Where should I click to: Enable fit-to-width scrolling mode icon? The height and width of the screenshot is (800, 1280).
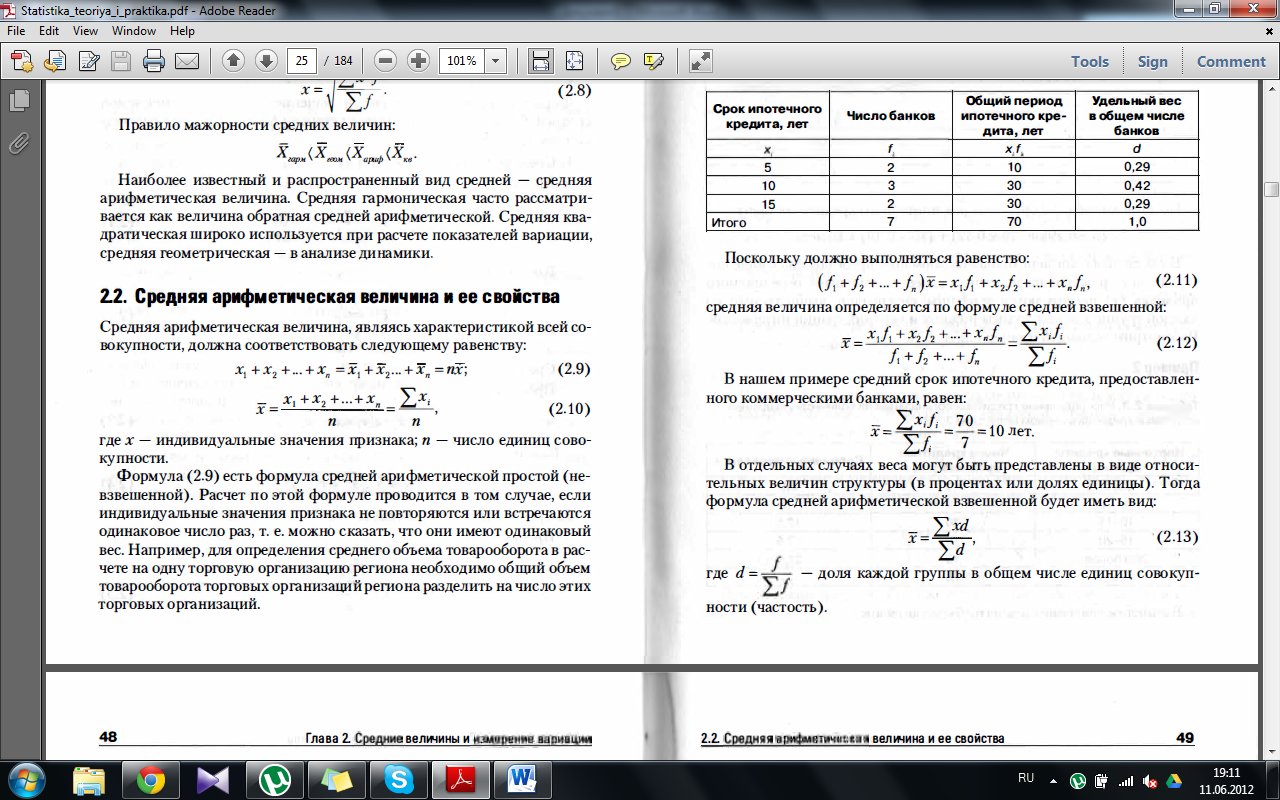[x=541, y=61]
